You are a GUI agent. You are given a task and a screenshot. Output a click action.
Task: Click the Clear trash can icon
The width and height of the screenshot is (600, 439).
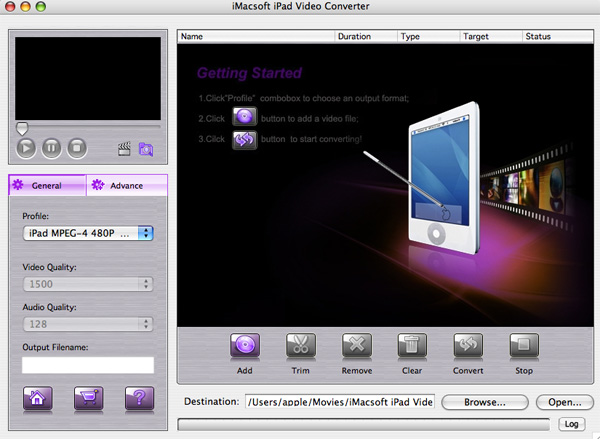412,346
